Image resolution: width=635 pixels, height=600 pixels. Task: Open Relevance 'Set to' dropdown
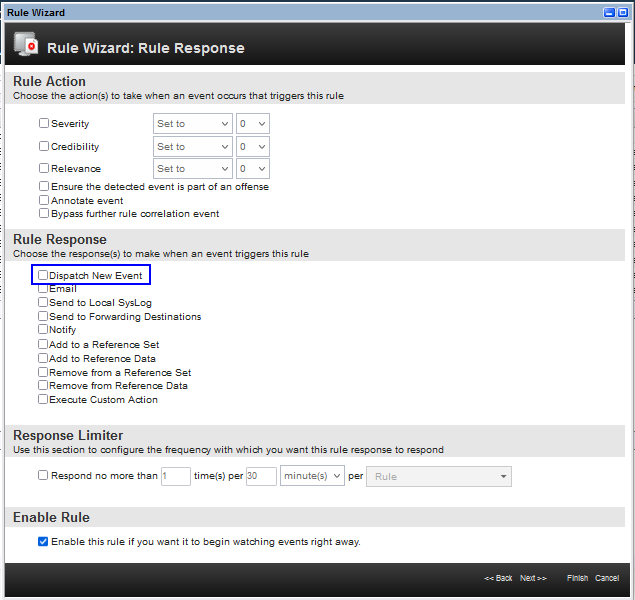coord(193,168)
